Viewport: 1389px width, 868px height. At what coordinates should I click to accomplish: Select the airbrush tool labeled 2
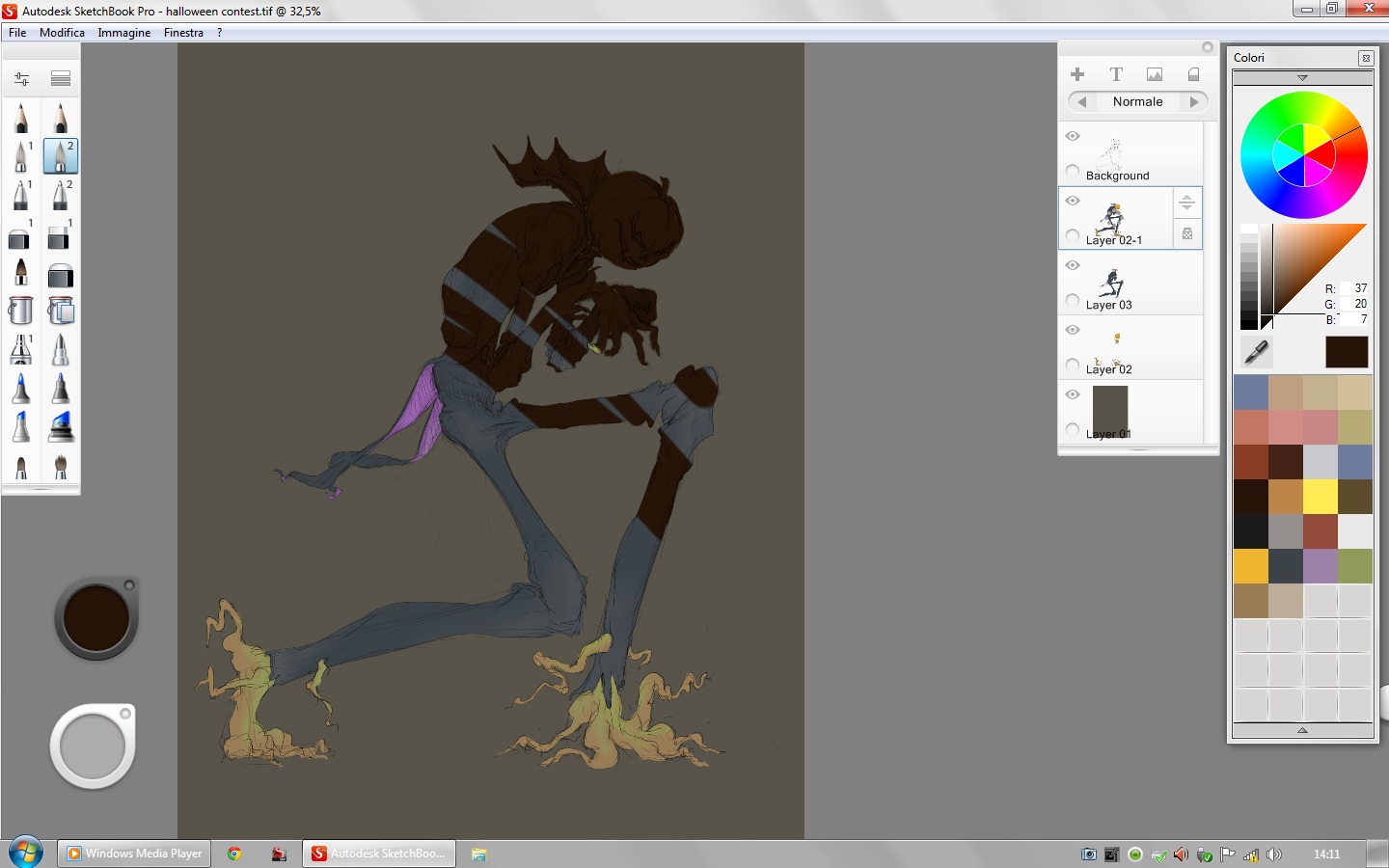pyautogui.click(x=61, y=155)
